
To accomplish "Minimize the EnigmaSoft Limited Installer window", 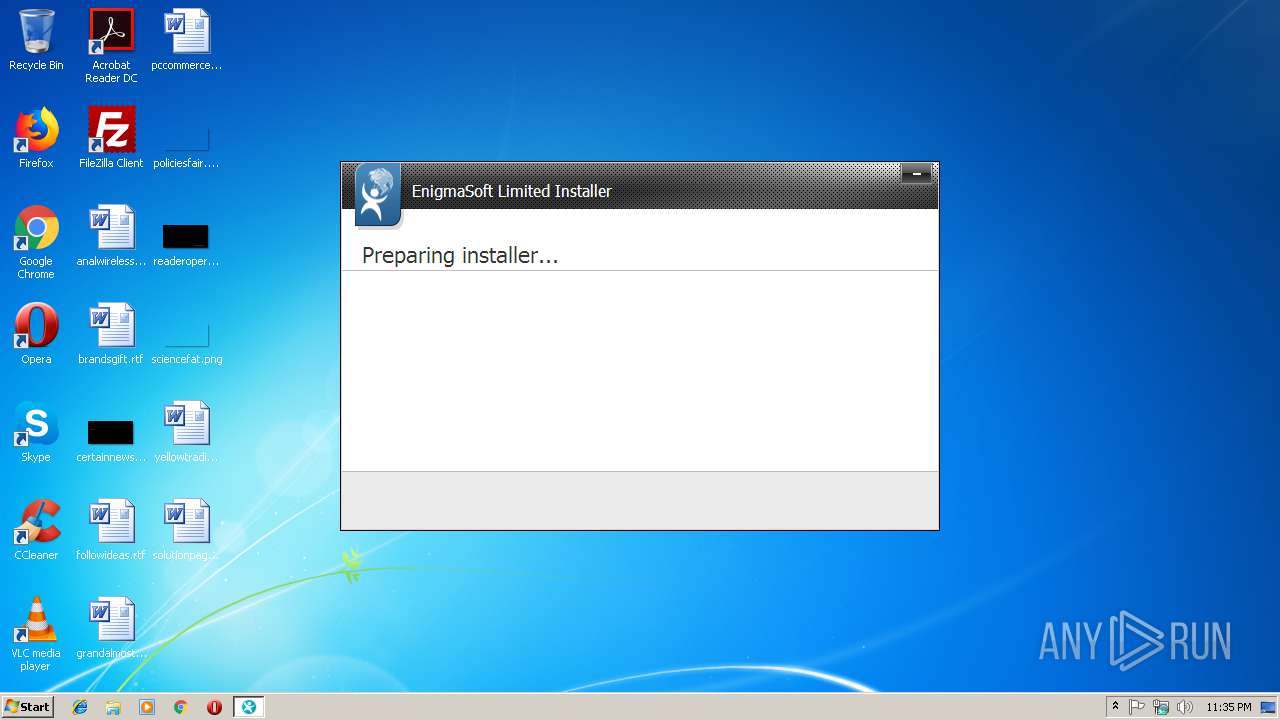I will click(x=916, y=174).
